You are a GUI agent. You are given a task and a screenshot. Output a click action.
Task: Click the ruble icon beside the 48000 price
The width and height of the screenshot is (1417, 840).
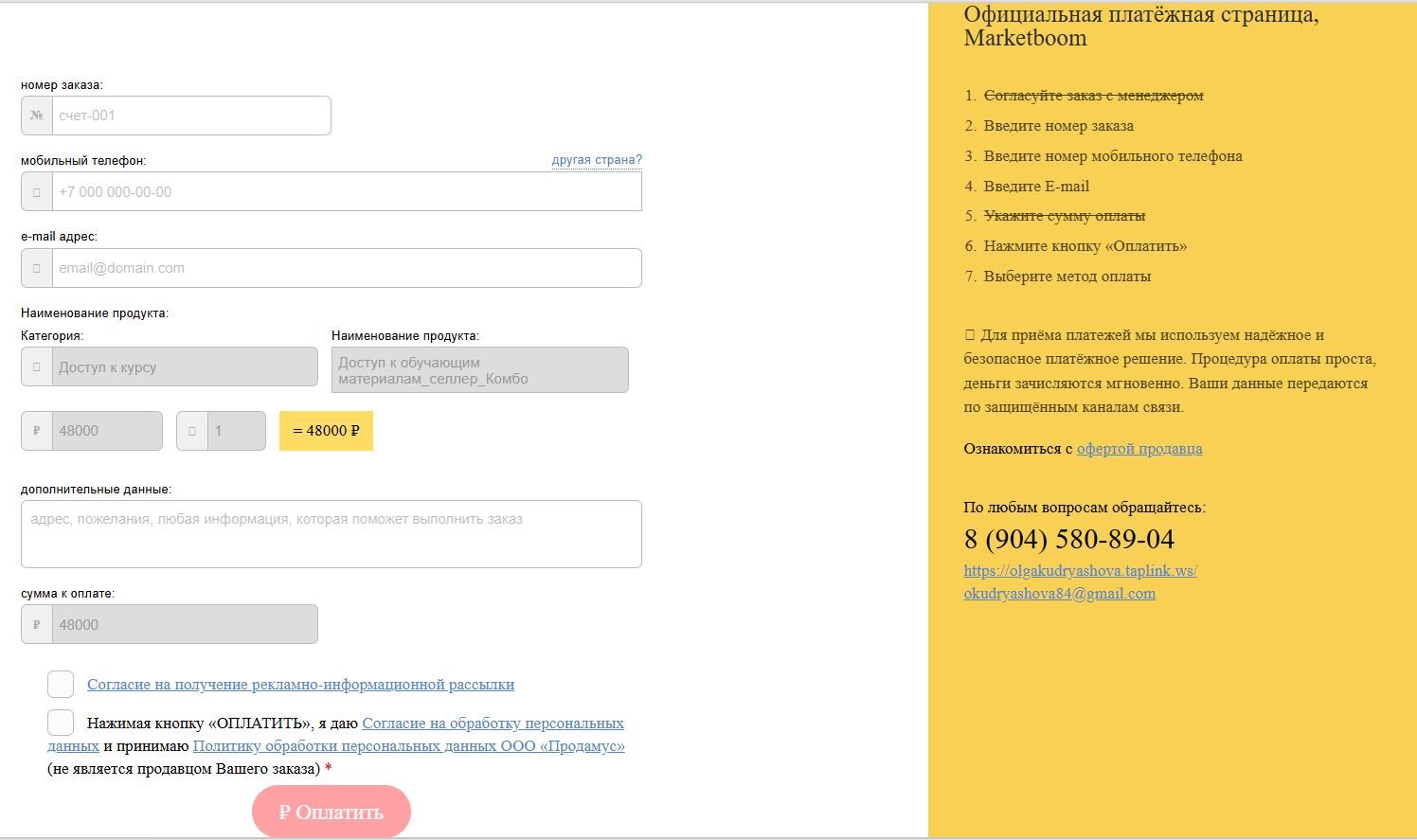point(37,431)
